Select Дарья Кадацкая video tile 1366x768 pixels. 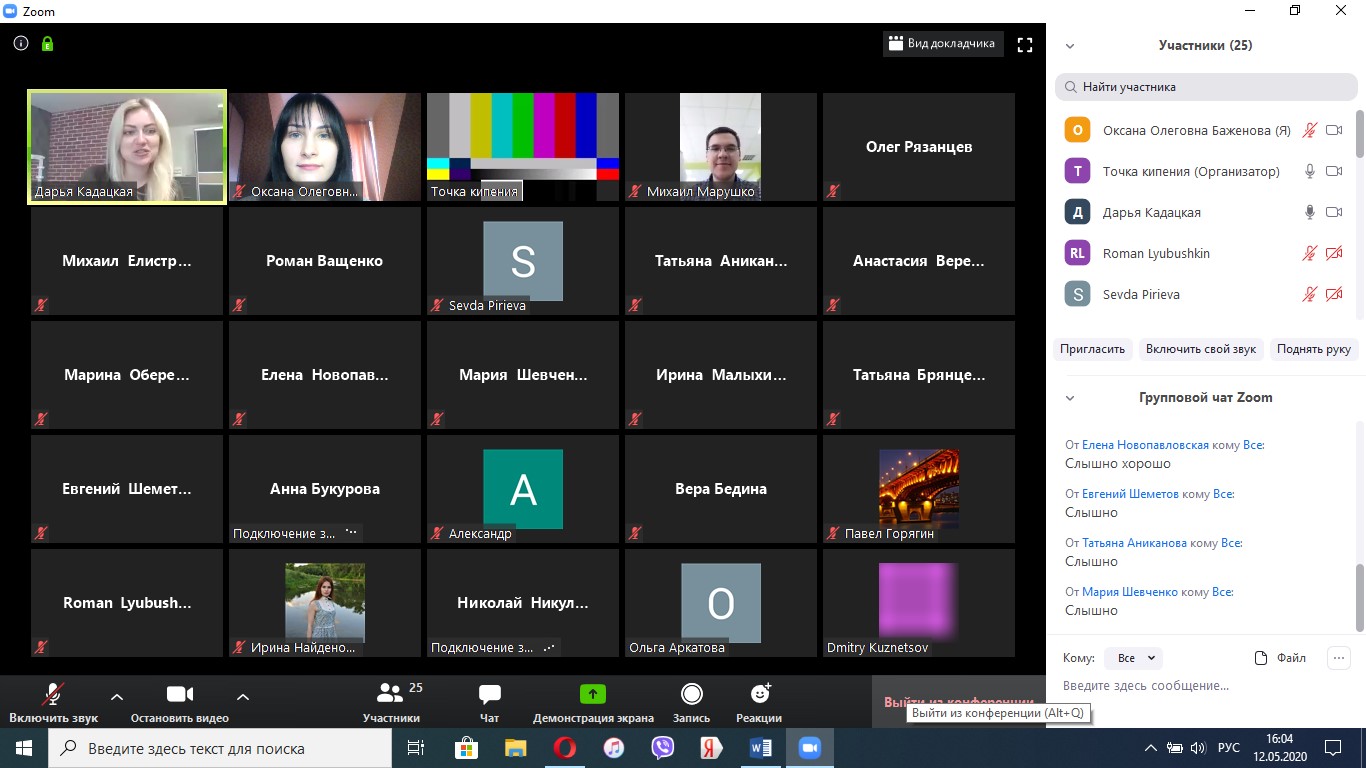127,147
